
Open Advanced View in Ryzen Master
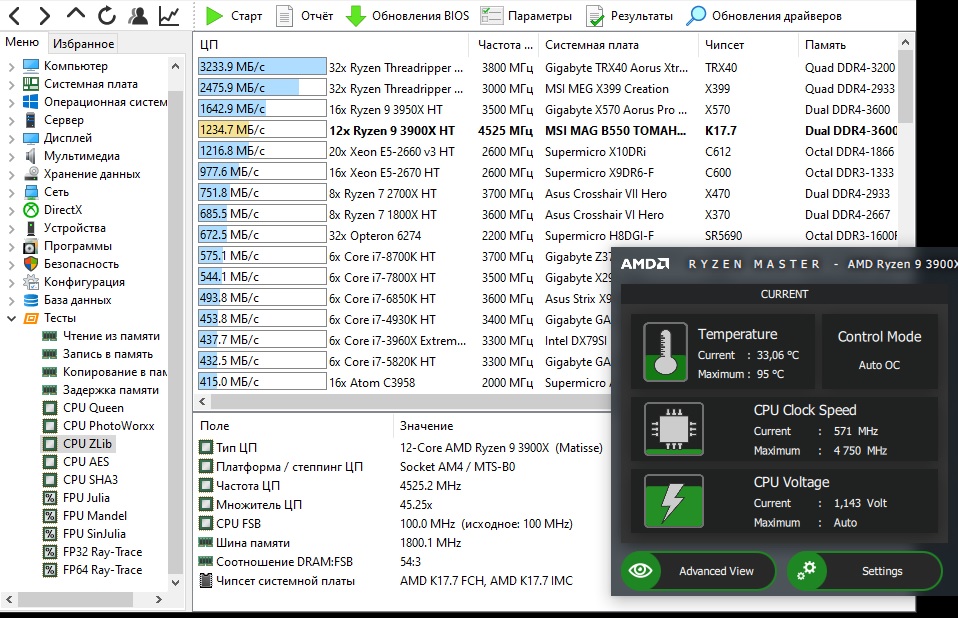[698, 571]
